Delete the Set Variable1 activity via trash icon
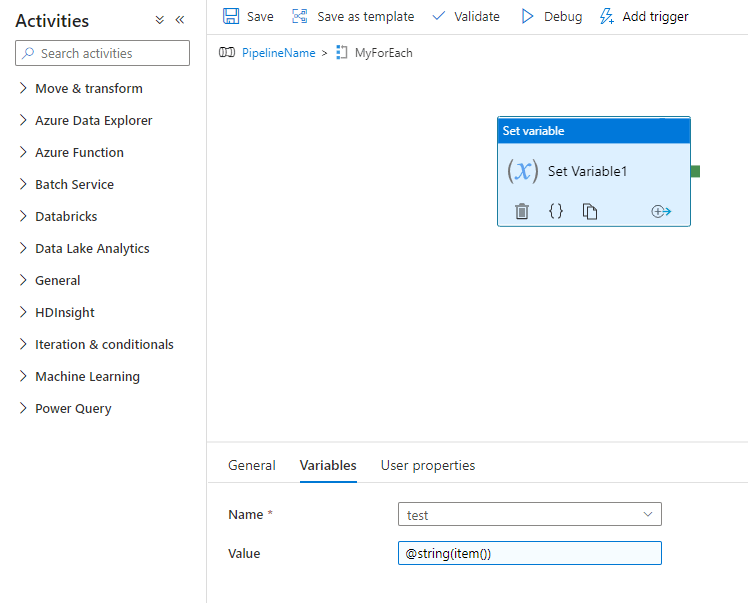The image size is (748, 603). [521, 211]
